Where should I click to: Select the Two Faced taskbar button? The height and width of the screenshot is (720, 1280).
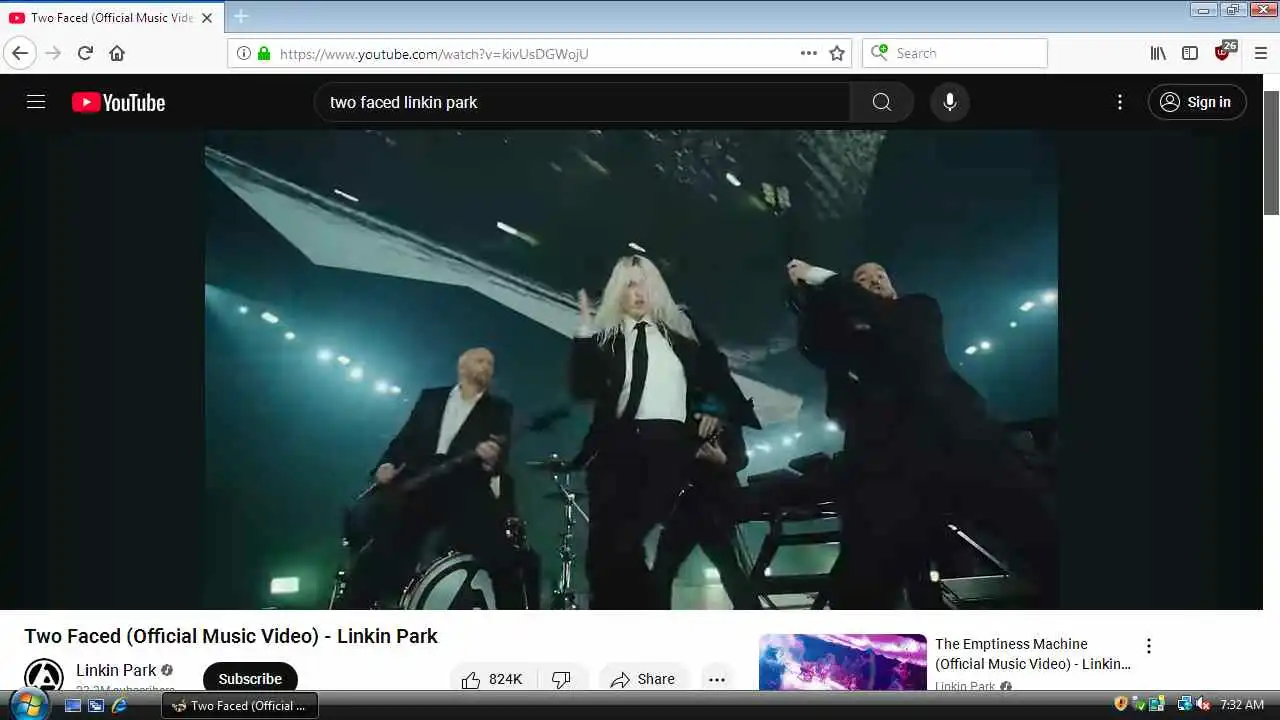pyautogui.click(x=240, y=705)
